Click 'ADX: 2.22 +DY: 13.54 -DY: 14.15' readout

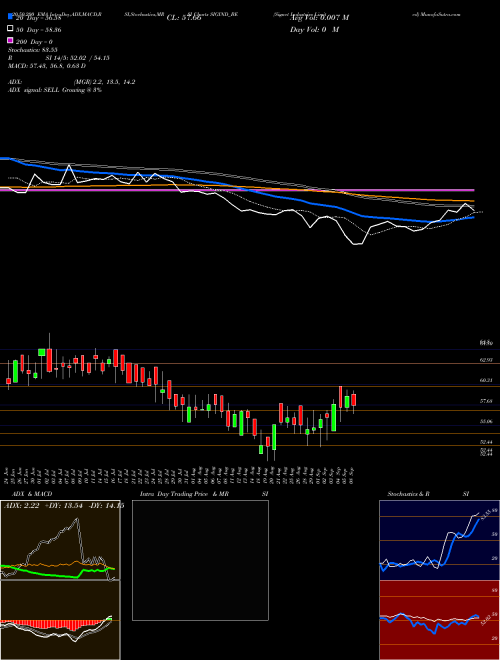[x=63, y=506]
